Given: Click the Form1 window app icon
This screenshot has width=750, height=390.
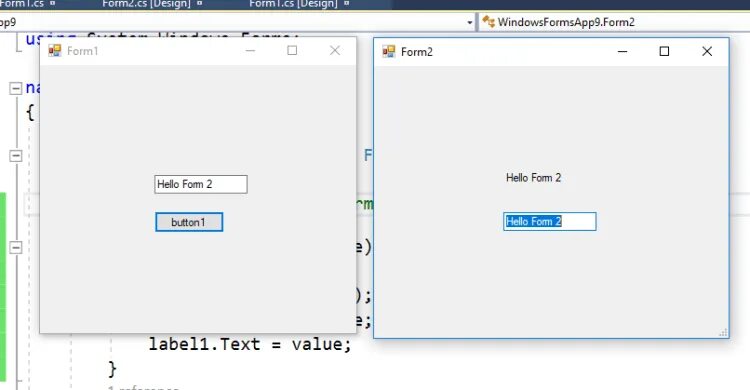Looking at the screenshot, I should coord(55,51).
